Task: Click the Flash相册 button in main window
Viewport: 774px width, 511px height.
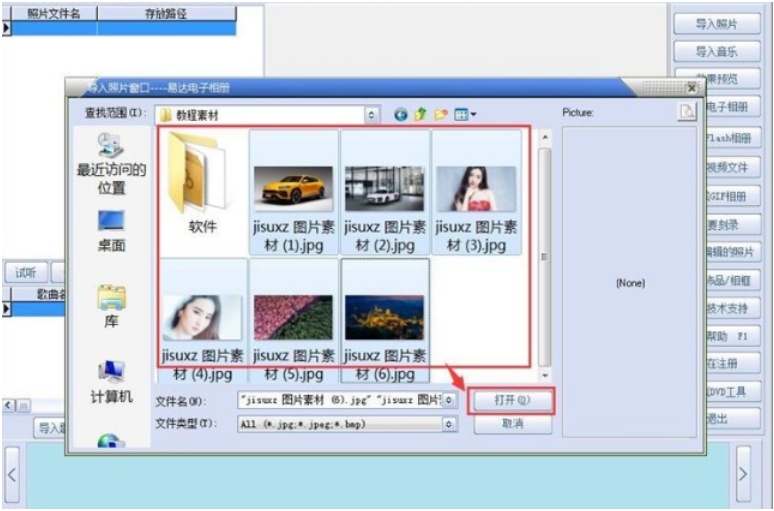Action: click(x=732, y=138)
